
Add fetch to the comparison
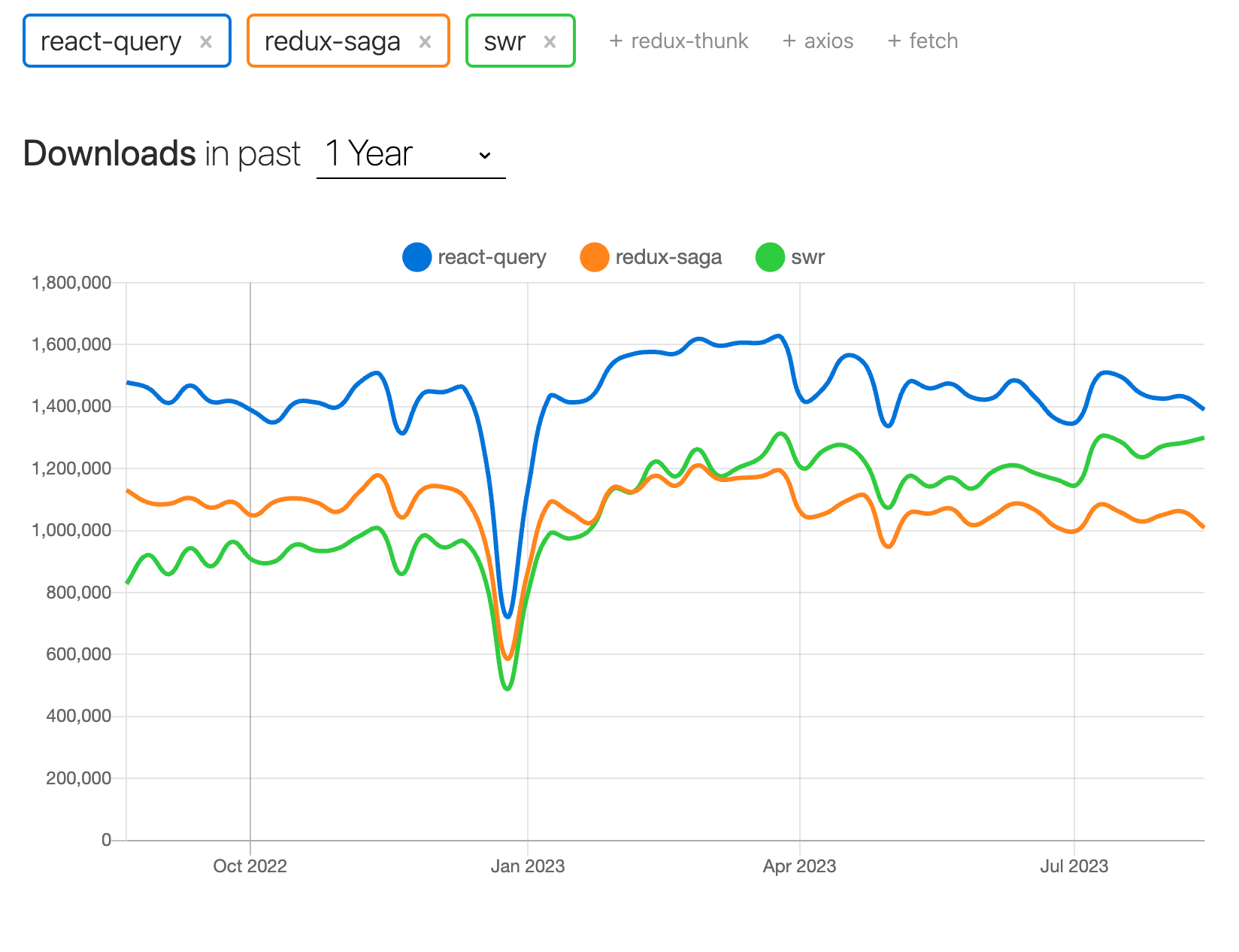(x=922, y=41)
